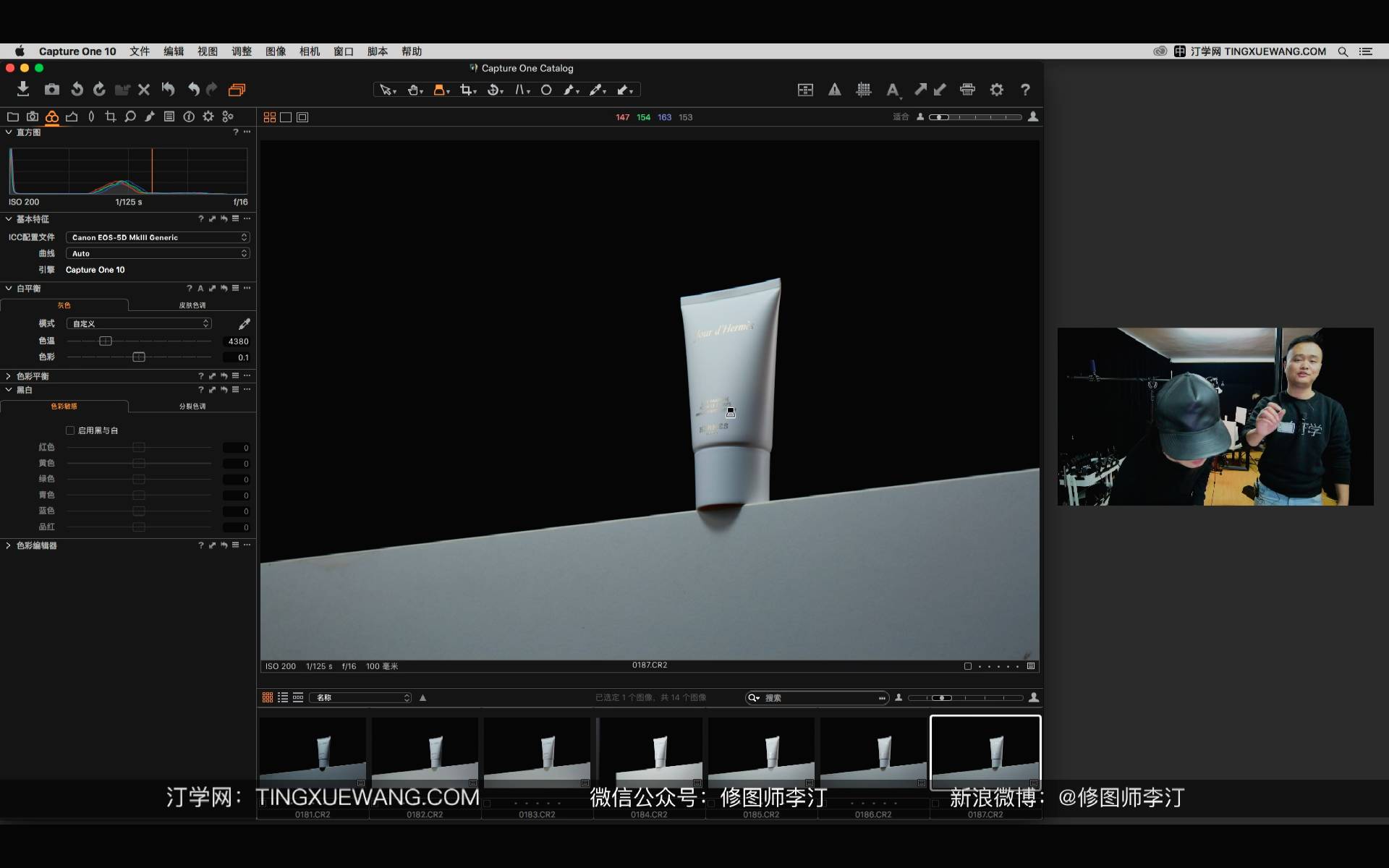Switch to the 分裂色调 tab
Image resolution: width=1389 pixels, height=868 pixels.
coord(192,407)
